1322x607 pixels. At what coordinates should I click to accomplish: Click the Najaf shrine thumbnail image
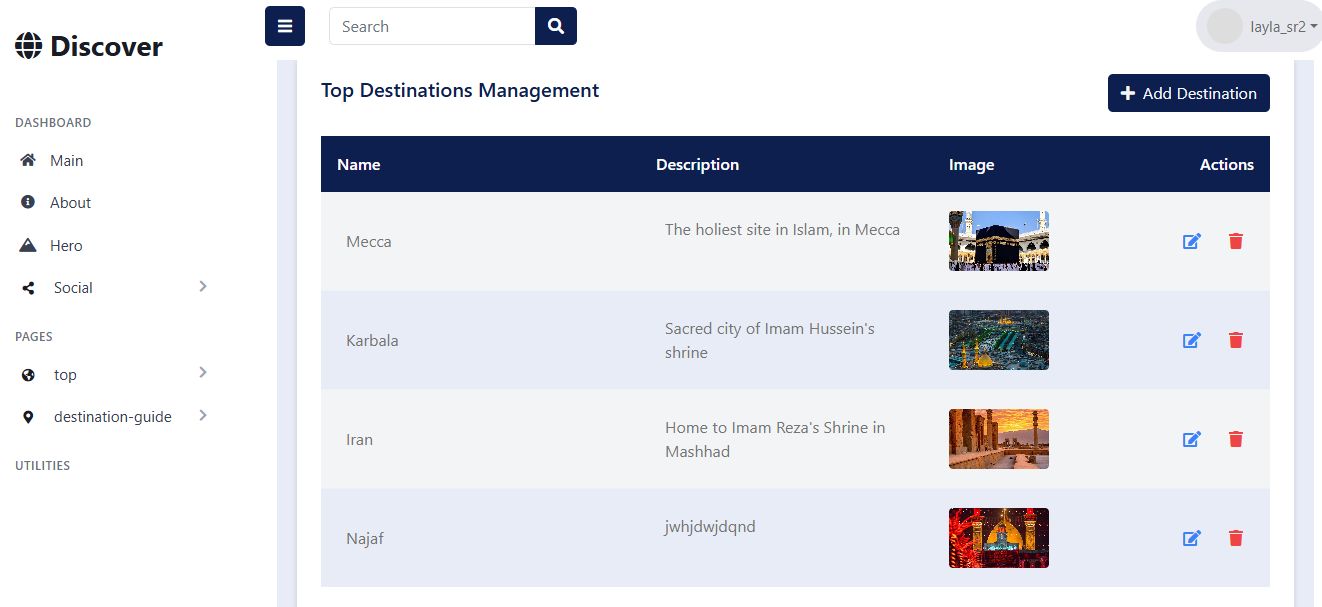(998, 538)
